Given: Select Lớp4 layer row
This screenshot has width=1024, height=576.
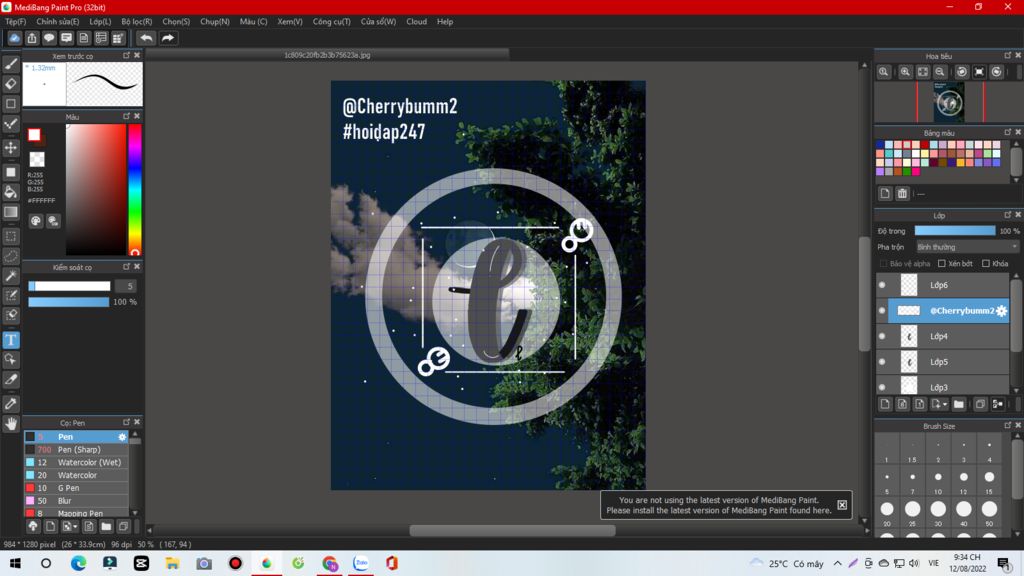Looking at the screenshot, I should (x=943, y=336).
